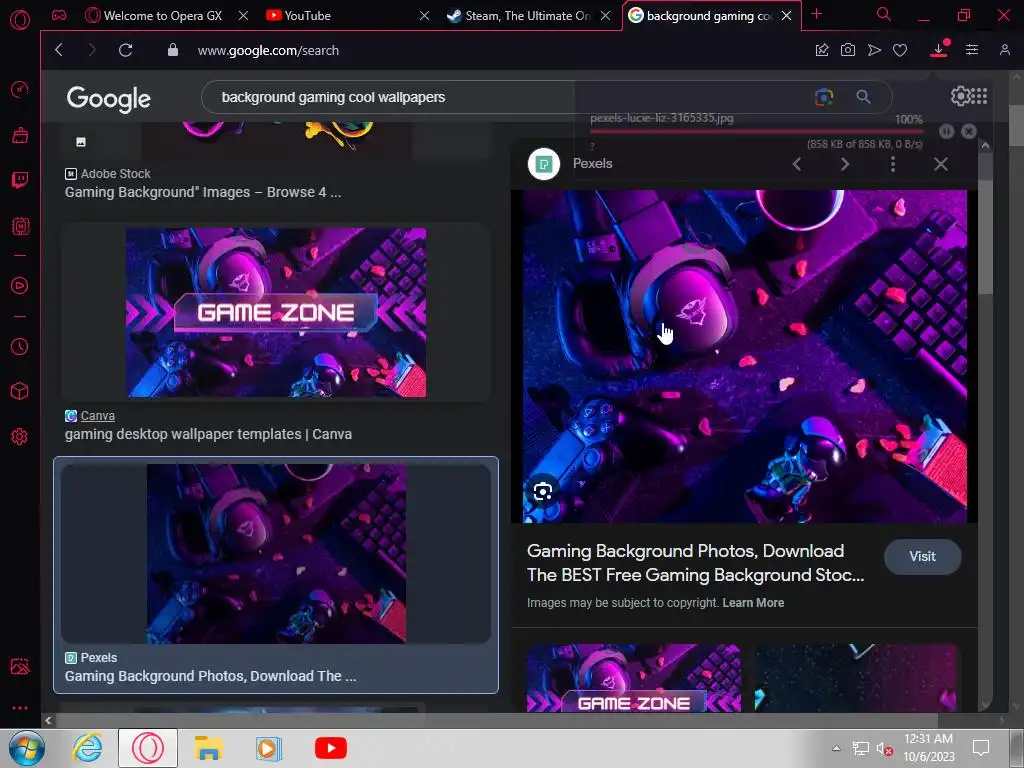Select Pexels headphones thumbnail result
Viewport: 1024px width, 768px height.
(x=276, y=553)
